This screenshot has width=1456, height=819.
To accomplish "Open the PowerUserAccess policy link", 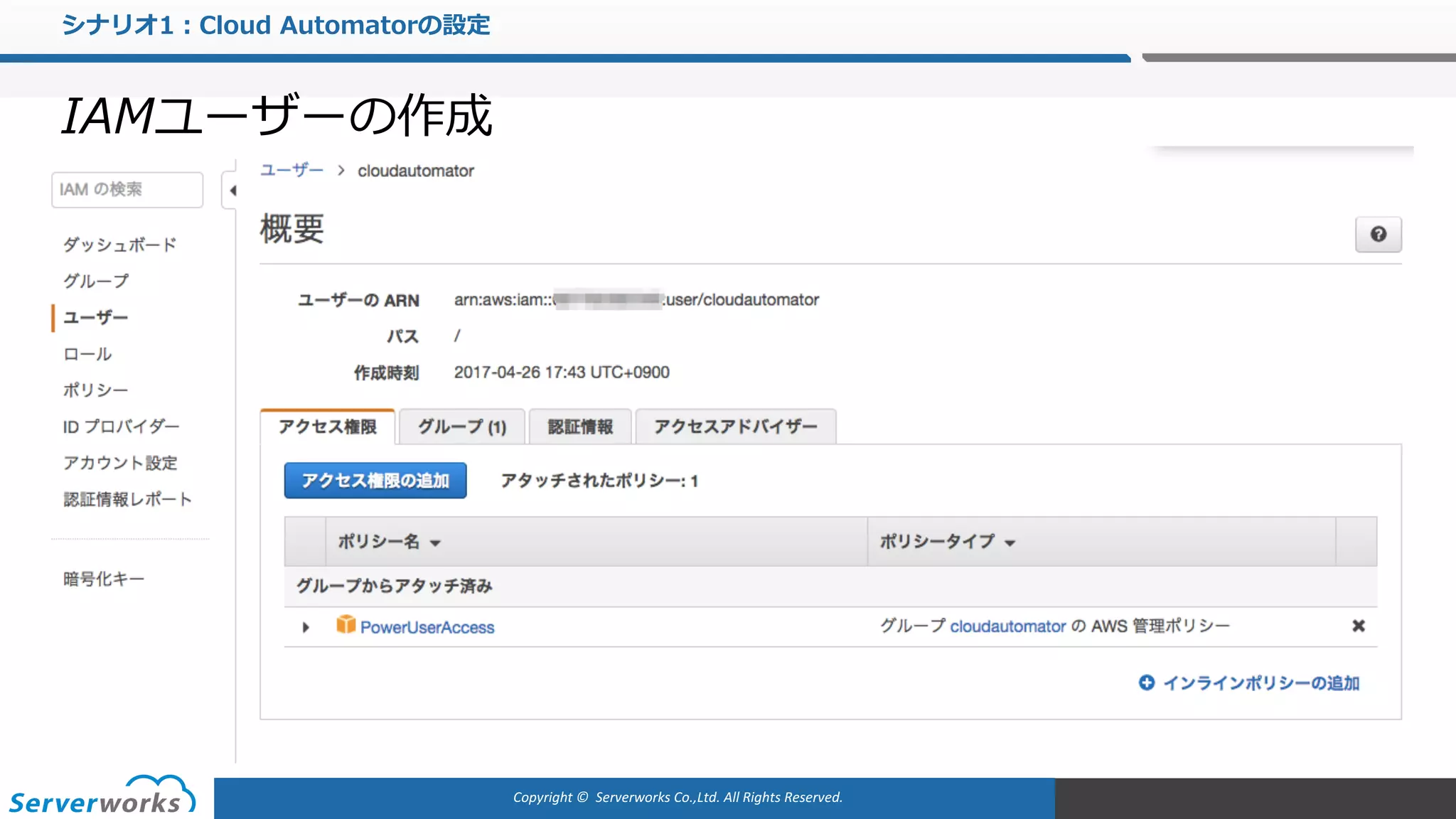I will coord(427,627).
